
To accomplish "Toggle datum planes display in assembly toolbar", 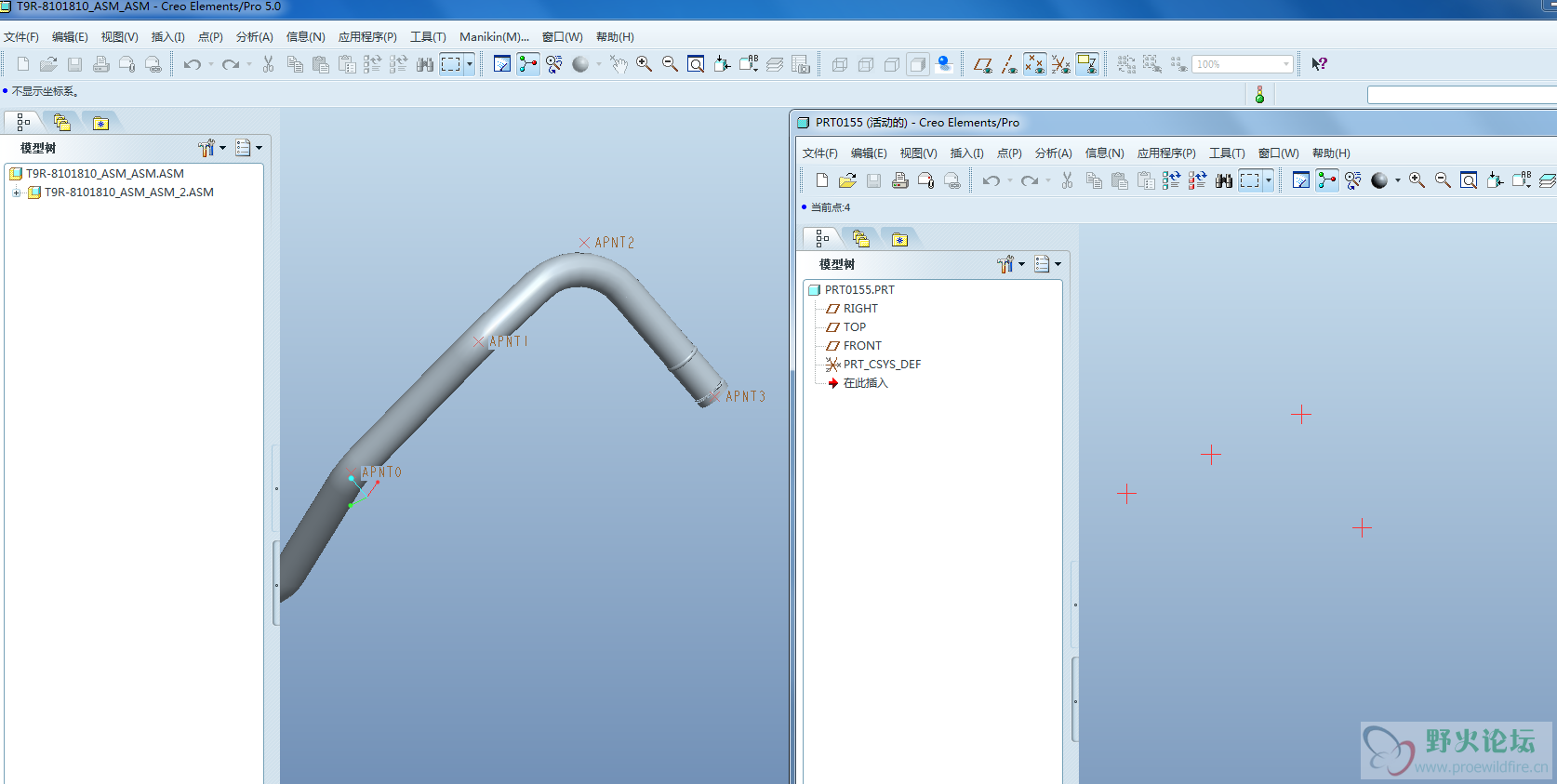I will (x=982, y=64).
